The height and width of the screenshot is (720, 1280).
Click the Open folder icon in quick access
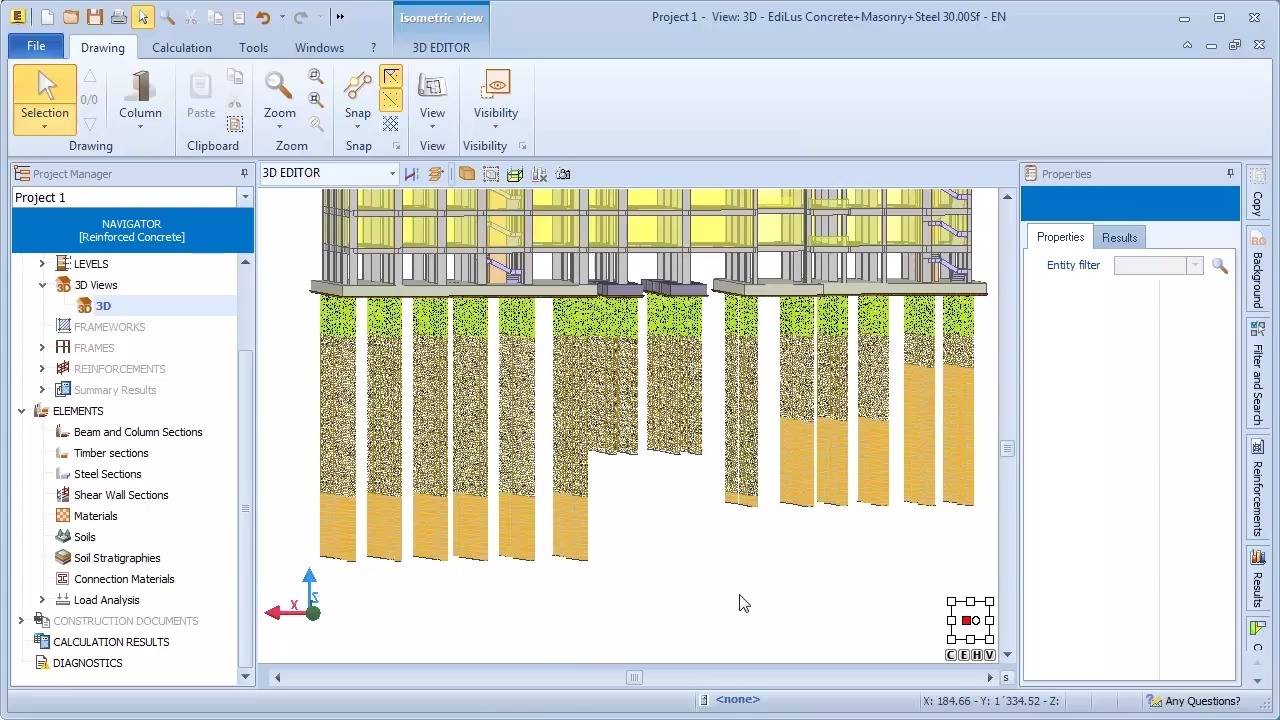coord(71,17)
